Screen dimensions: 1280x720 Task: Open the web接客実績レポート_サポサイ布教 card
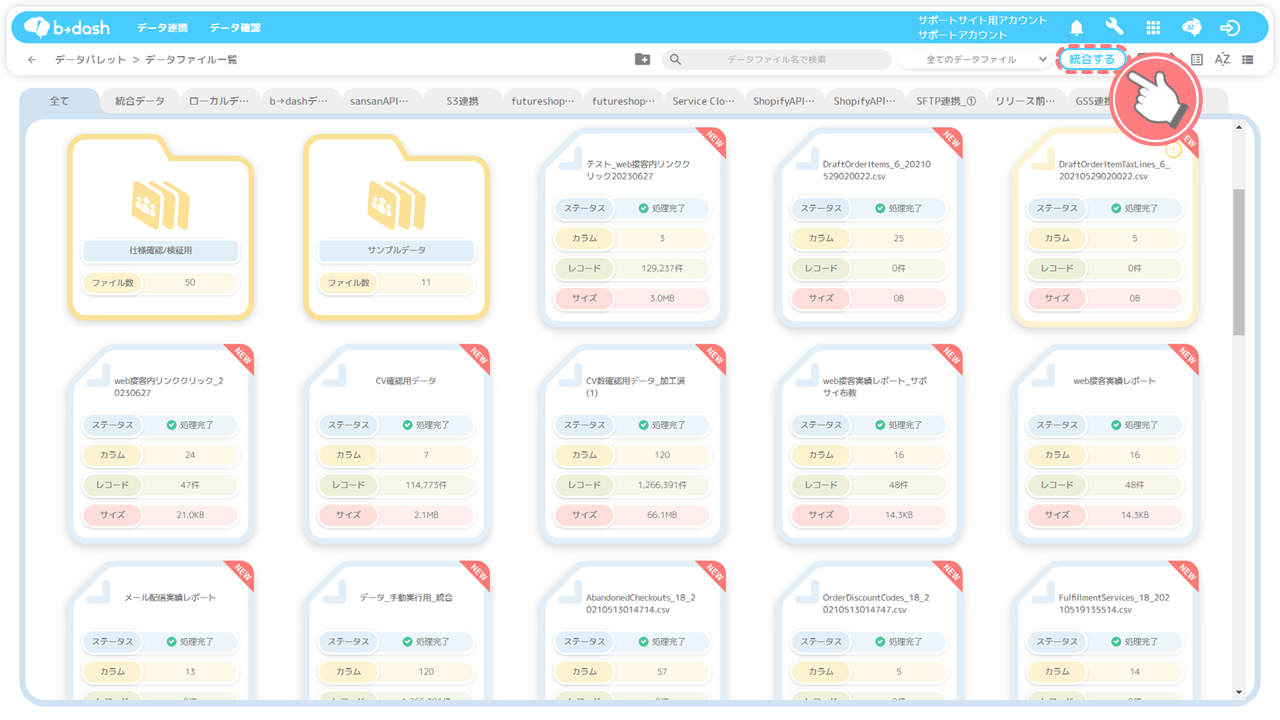[x=870, y=444]
